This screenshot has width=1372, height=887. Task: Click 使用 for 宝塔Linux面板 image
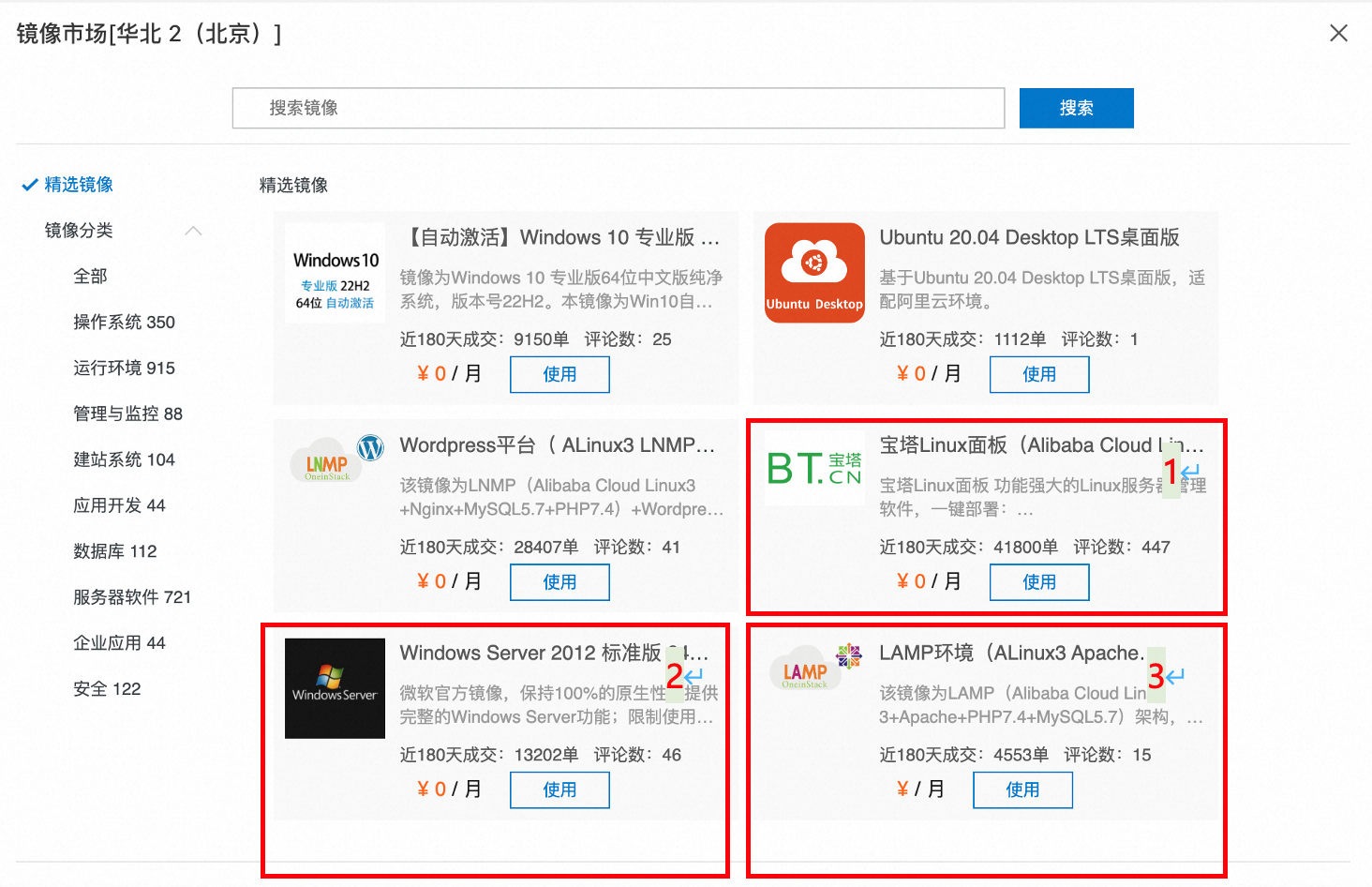coord(1039,582)
